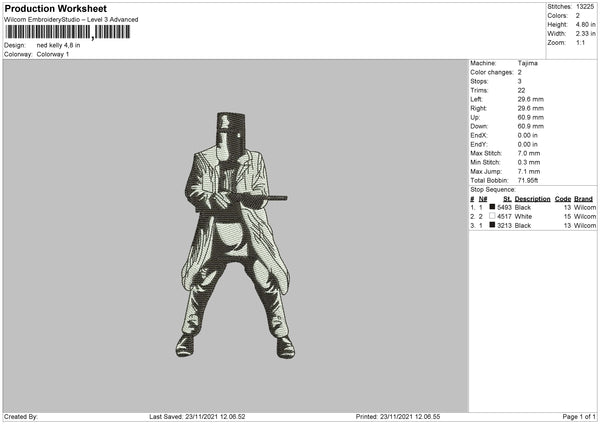600x424 pixels.
Task: Select the Code column header
Action: pyautogui.click(x=562, y=199)
